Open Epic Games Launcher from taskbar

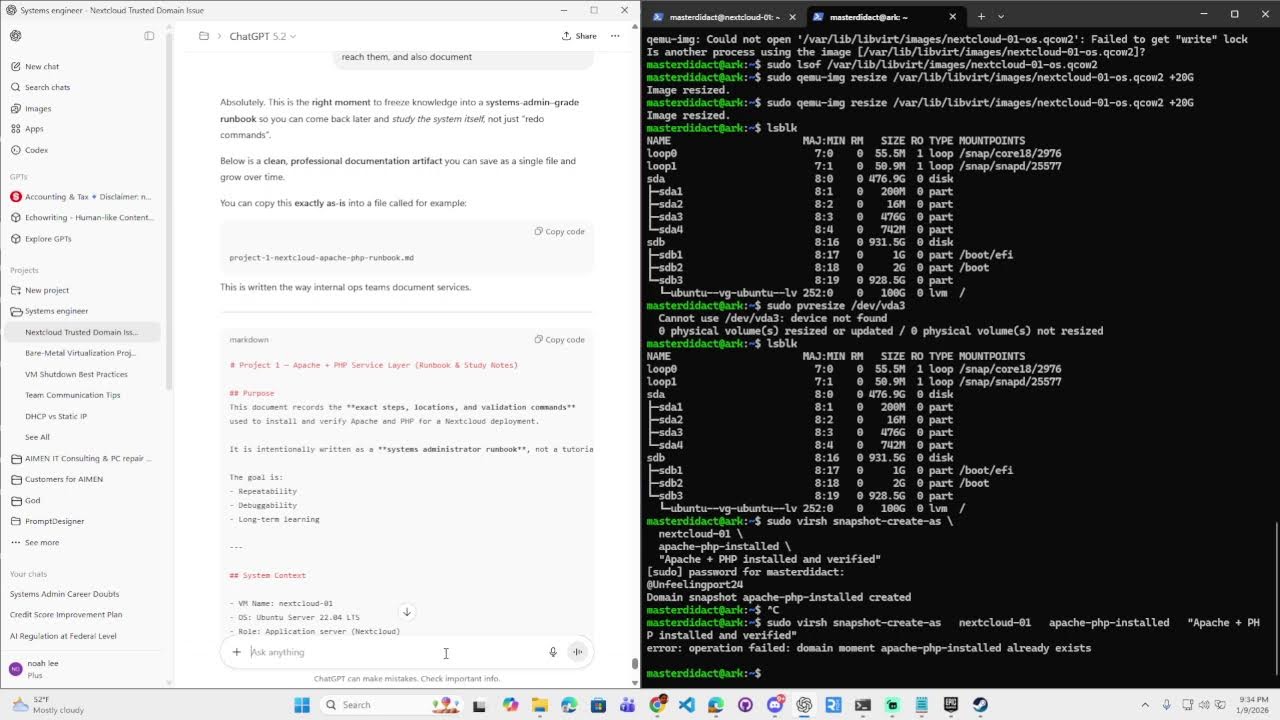click(951, 705)
